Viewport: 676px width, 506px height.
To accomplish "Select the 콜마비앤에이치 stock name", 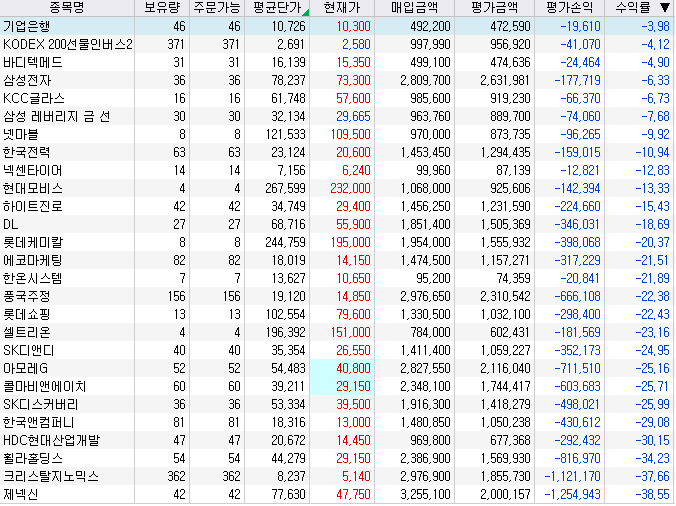I will point(44,387).
